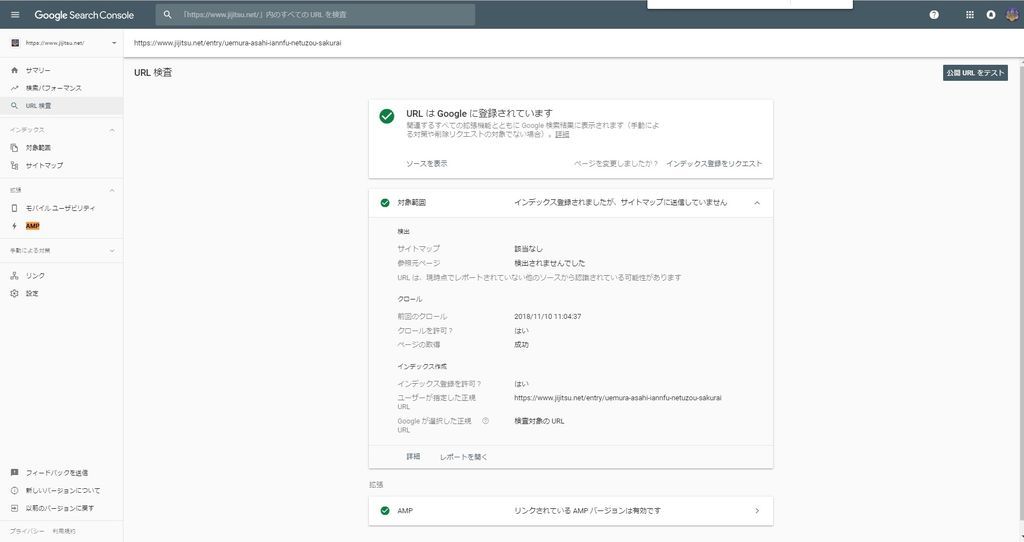This screenshot has height=542, width=1024.
Task: Click the trend icon beside 検索パフォーマンス
Action: (14, 88)
